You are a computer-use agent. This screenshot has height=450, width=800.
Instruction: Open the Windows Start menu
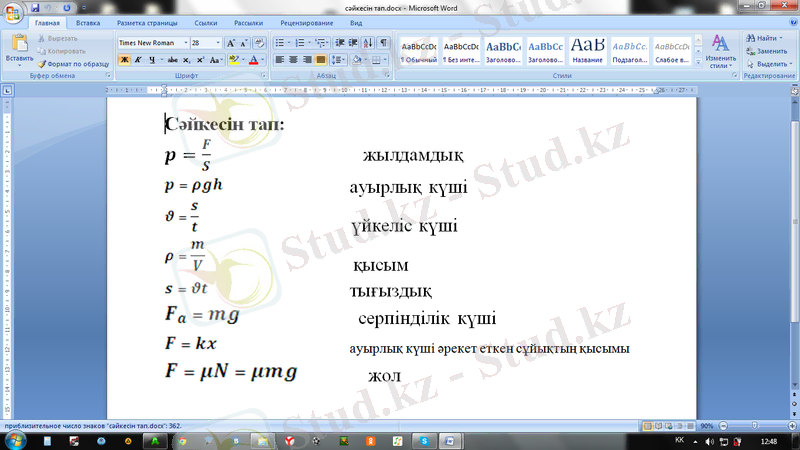[15, 440]
